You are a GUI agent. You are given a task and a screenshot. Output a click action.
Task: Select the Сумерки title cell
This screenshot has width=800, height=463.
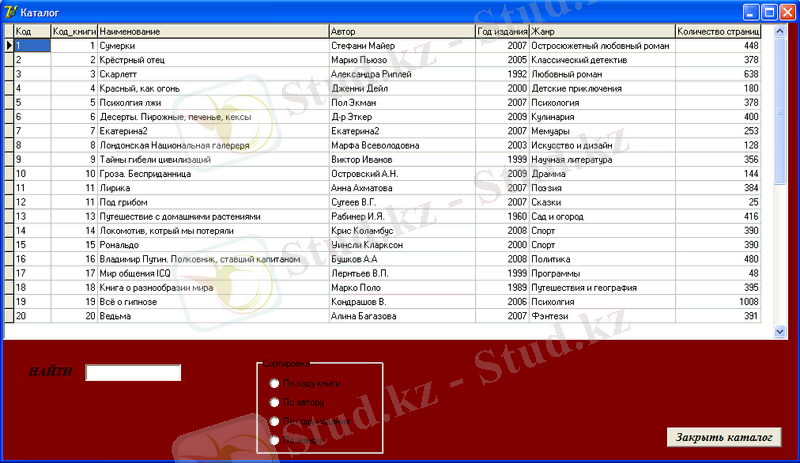213,45
